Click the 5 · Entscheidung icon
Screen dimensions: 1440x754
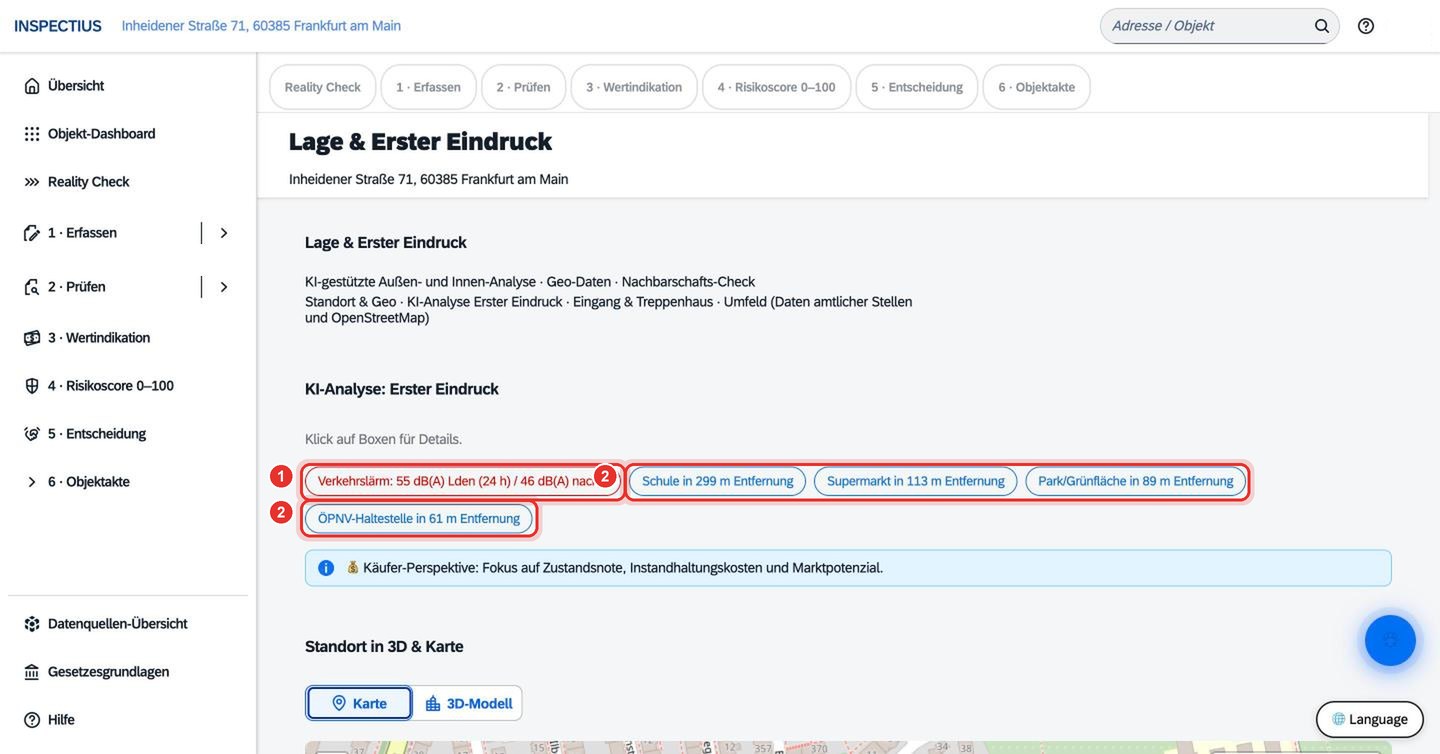(x=32, y=434)
